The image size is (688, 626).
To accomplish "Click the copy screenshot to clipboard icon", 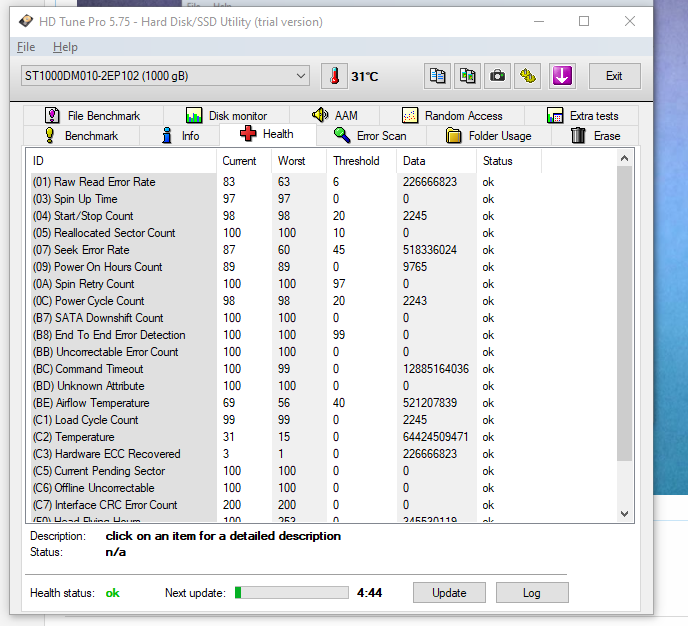I will click(467, 76).
